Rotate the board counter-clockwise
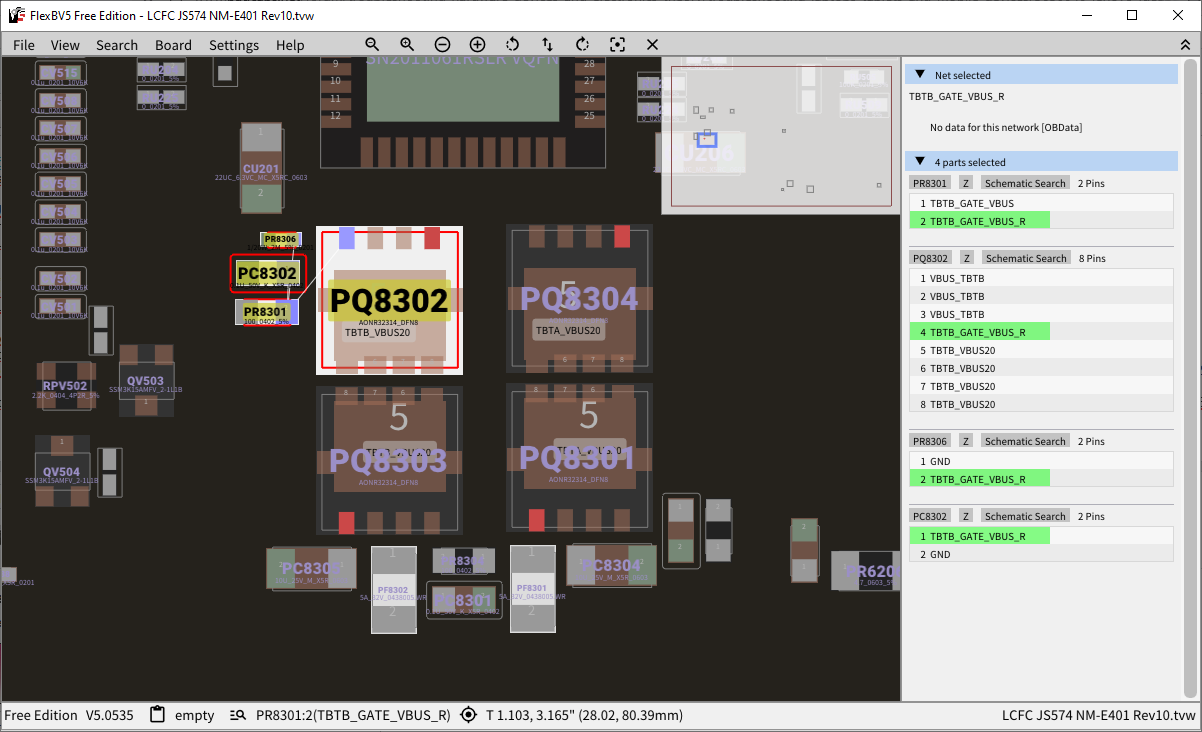1202x732 pixels. click(x=513, y=45)
